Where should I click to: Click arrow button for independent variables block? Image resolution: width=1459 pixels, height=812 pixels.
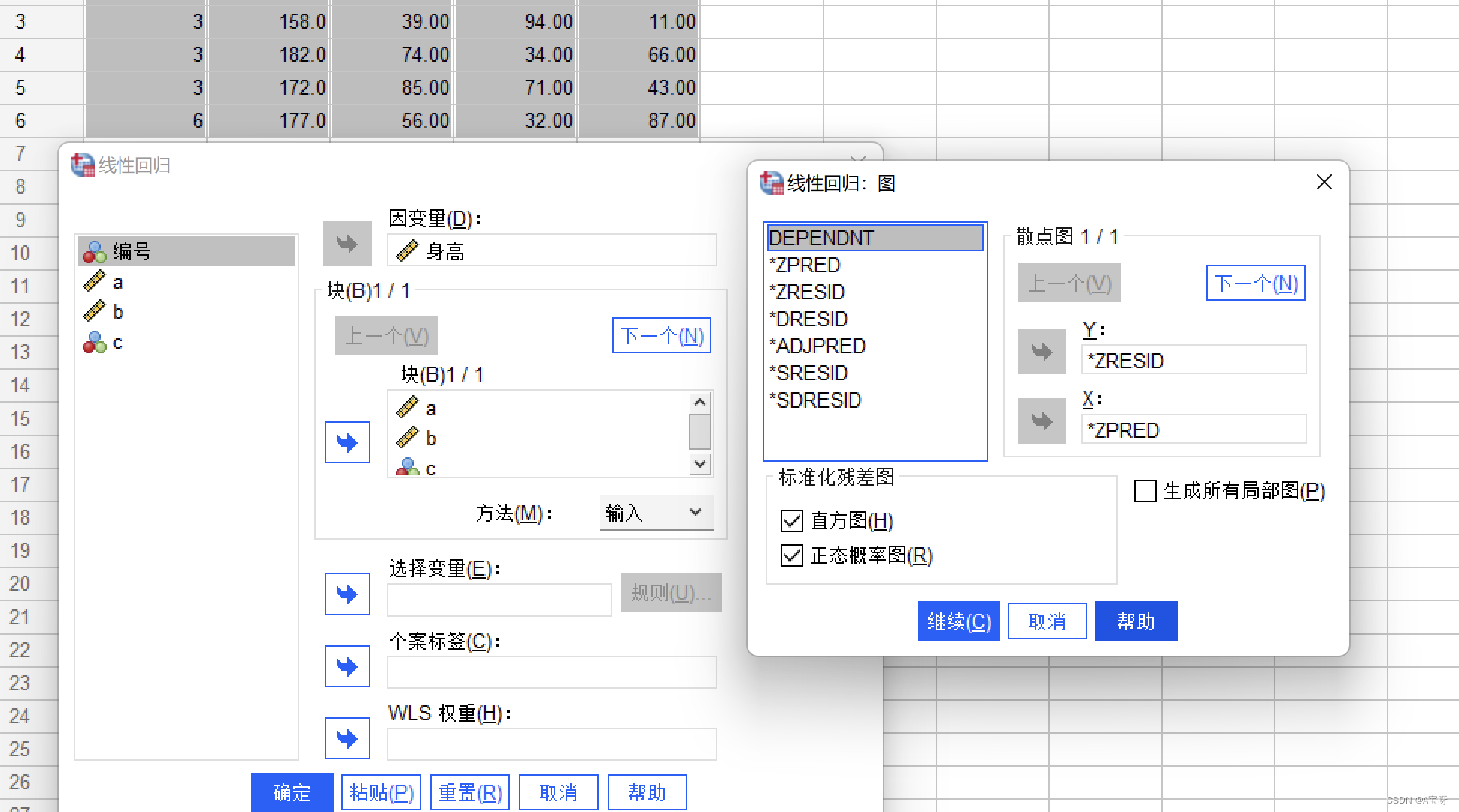pos(347,442)
